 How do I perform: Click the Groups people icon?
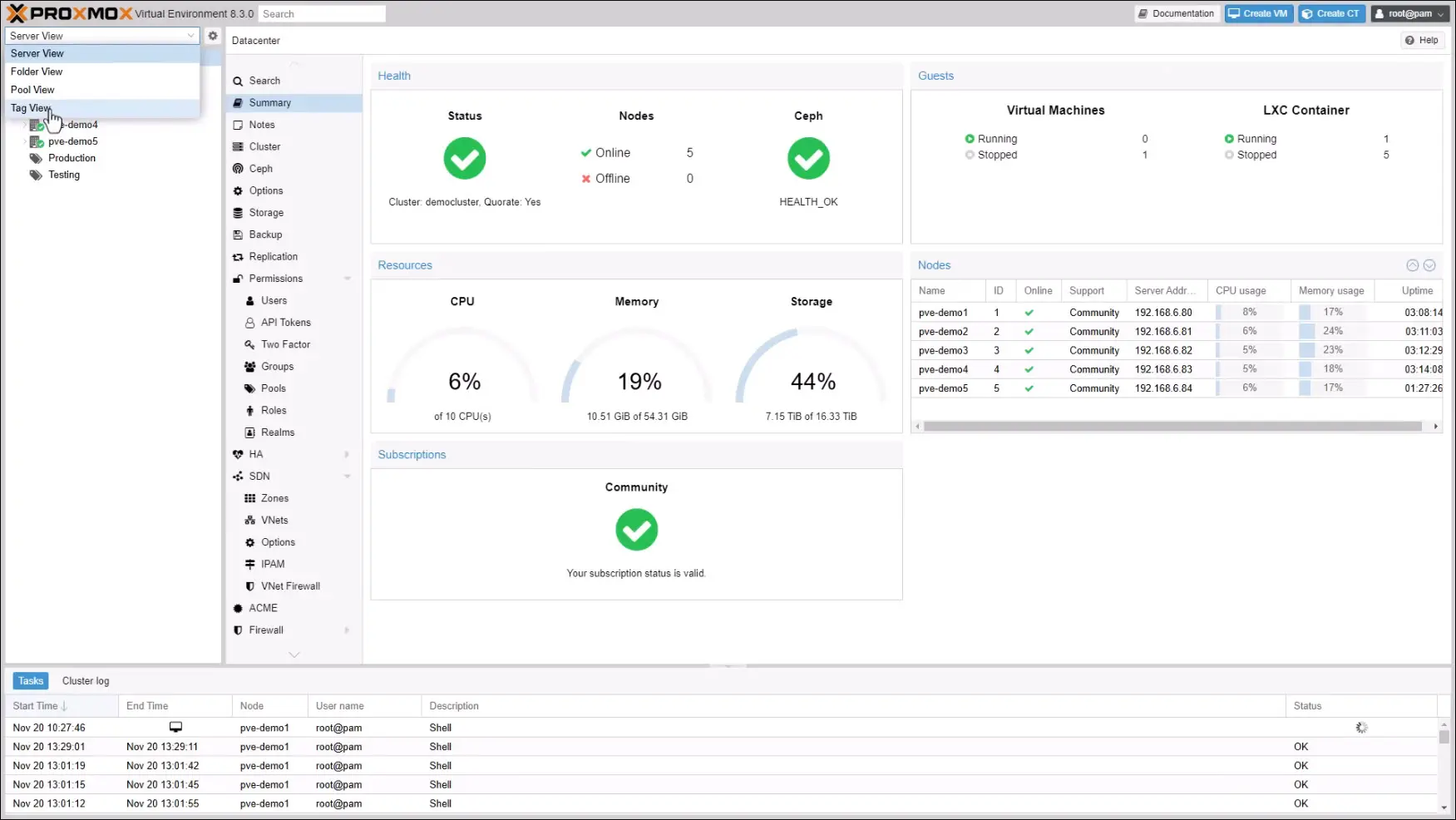249,367
